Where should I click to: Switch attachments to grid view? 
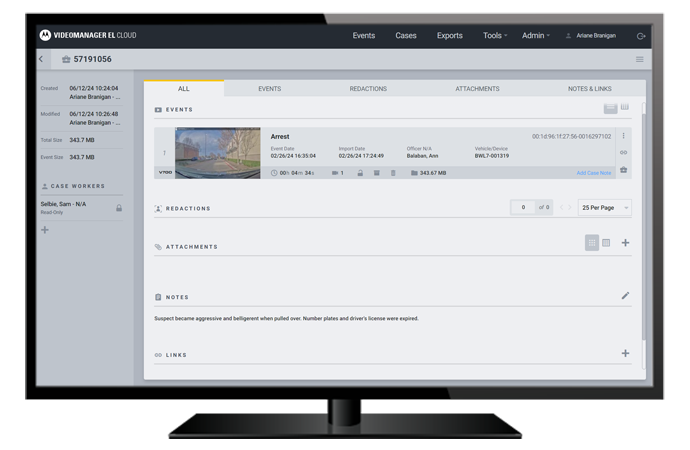[592, 243]
